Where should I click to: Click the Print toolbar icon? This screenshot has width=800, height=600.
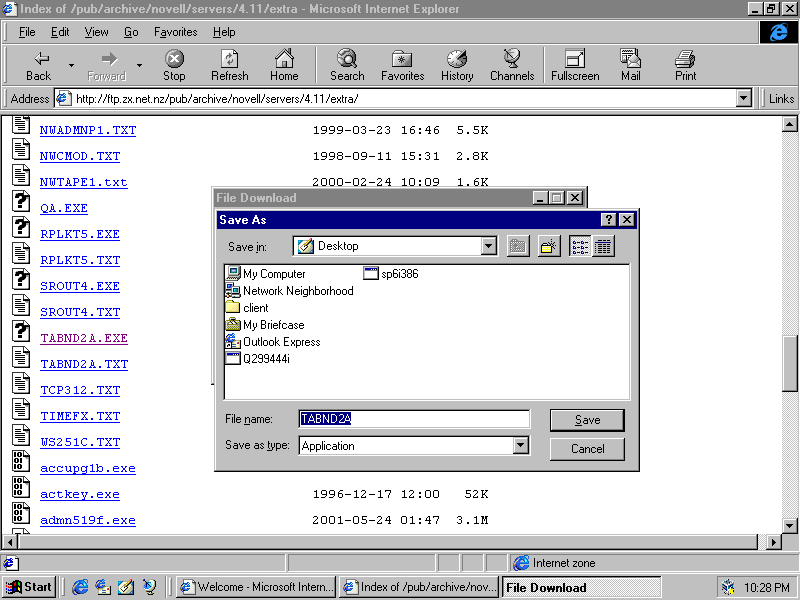[x=685, y=65]
